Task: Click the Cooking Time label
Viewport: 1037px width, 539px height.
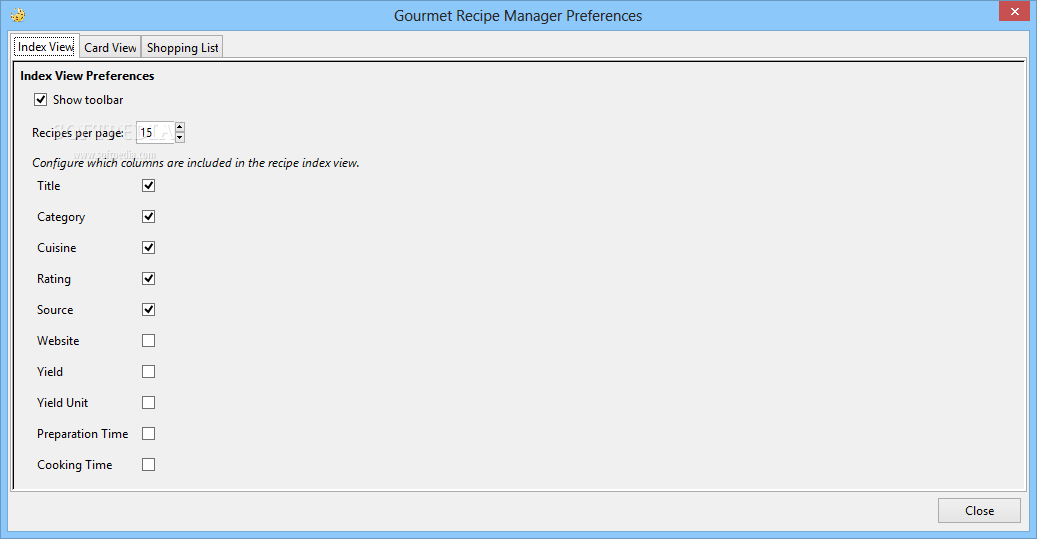Action: (75, 465)
